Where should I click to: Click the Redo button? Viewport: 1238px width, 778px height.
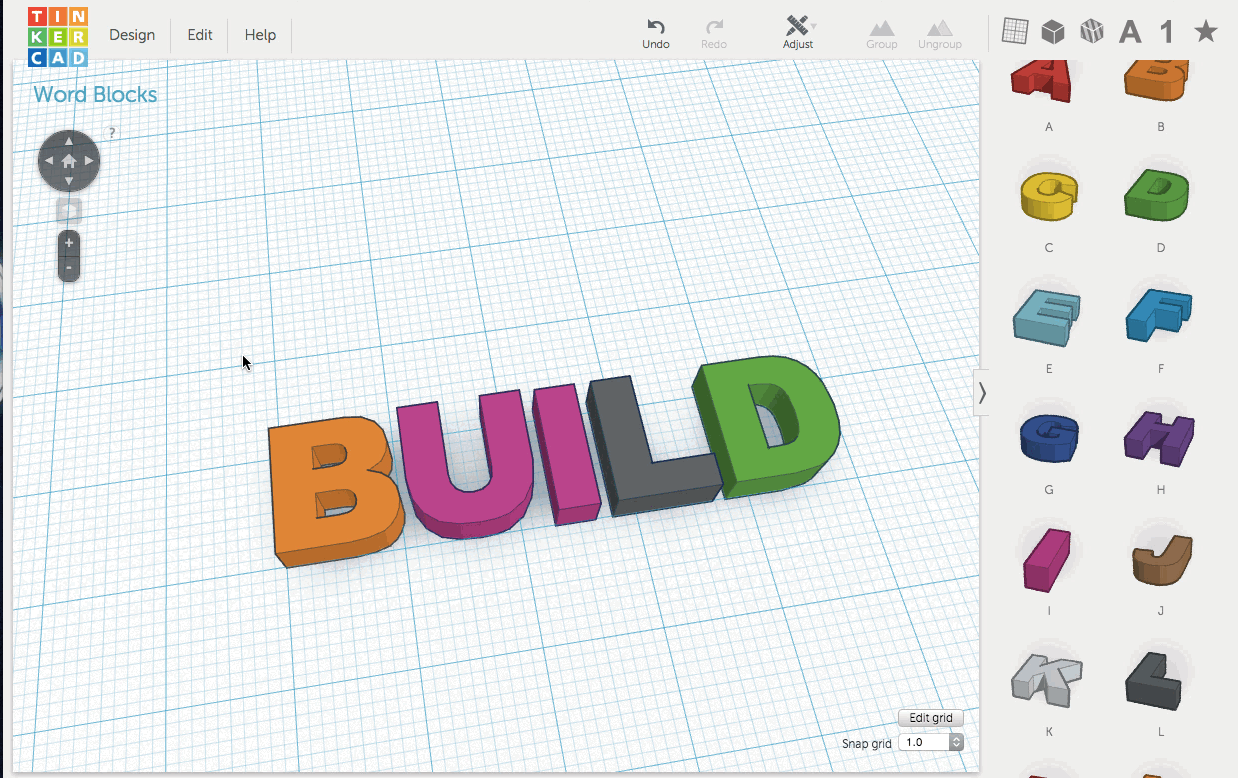pos(714,34)
